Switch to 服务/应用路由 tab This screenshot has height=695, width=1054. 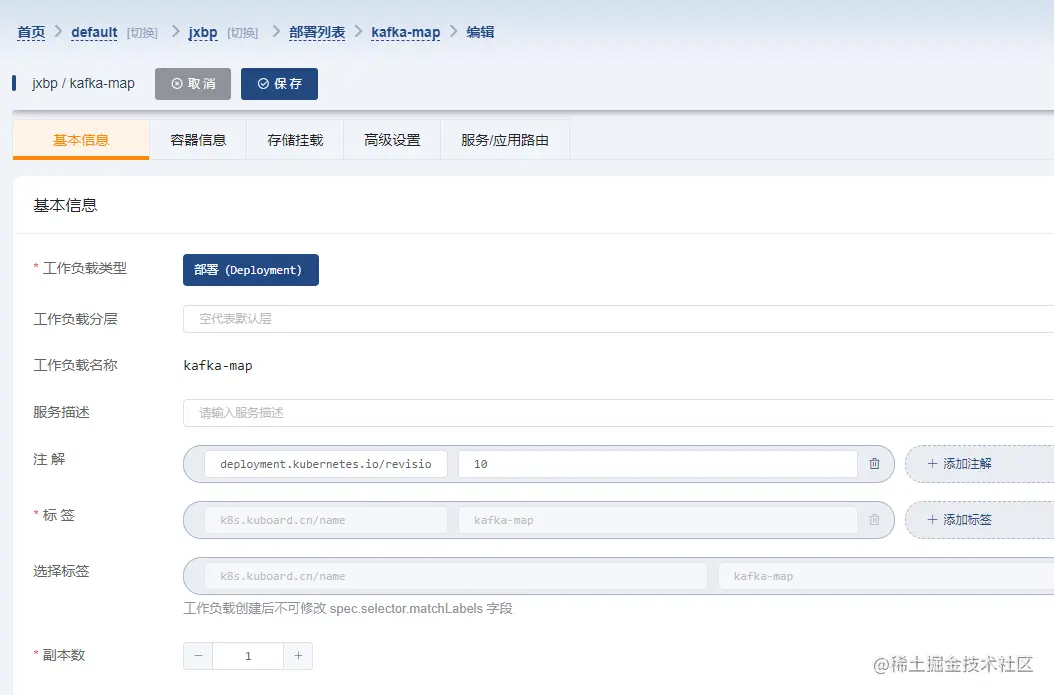[x=505, y=140]
